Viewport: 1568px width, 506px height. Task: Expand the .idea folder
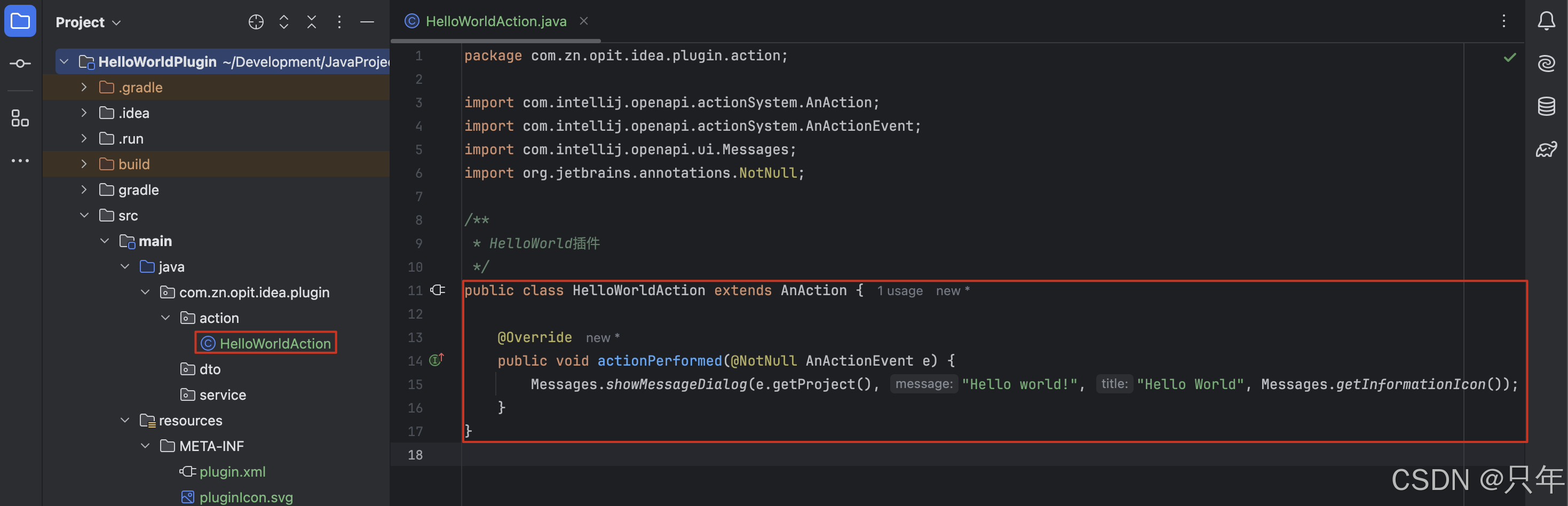pos(84,113)
